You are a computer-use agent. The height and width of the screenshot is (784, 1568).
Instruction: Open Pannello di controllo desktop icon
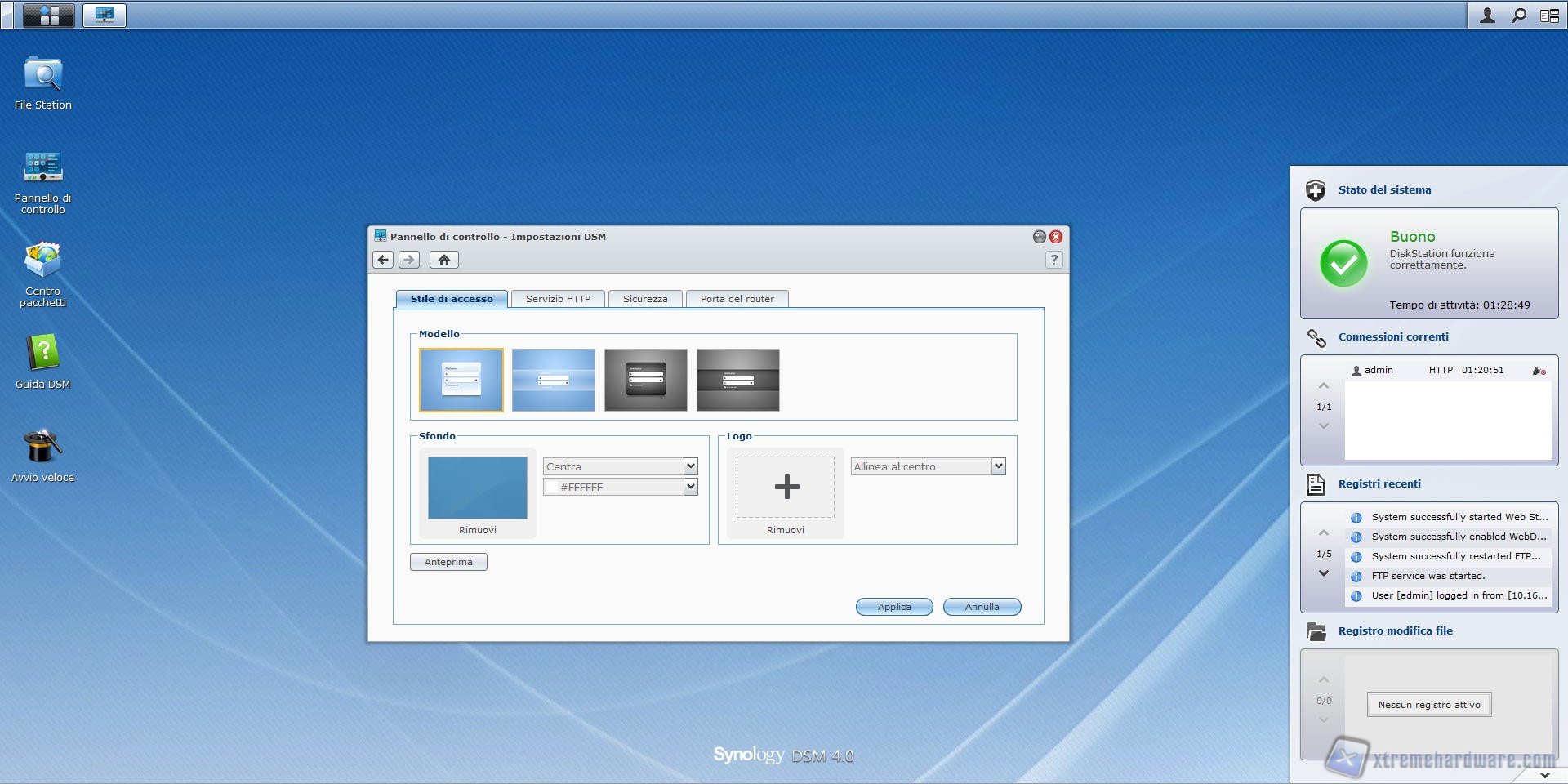[x=42, y=168]
